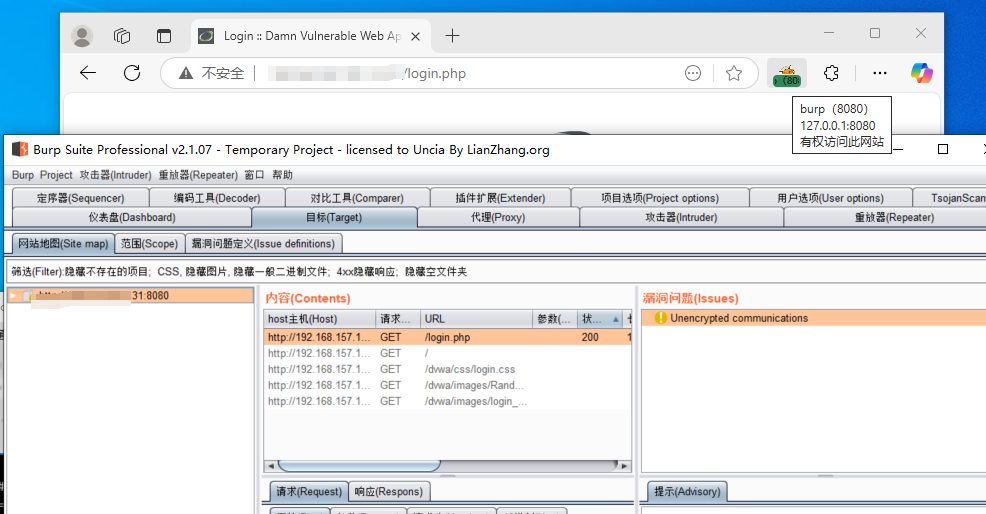Open address bar reader options icon
The width and height of the screenshot is (986, 514).
tap(692, 74)
